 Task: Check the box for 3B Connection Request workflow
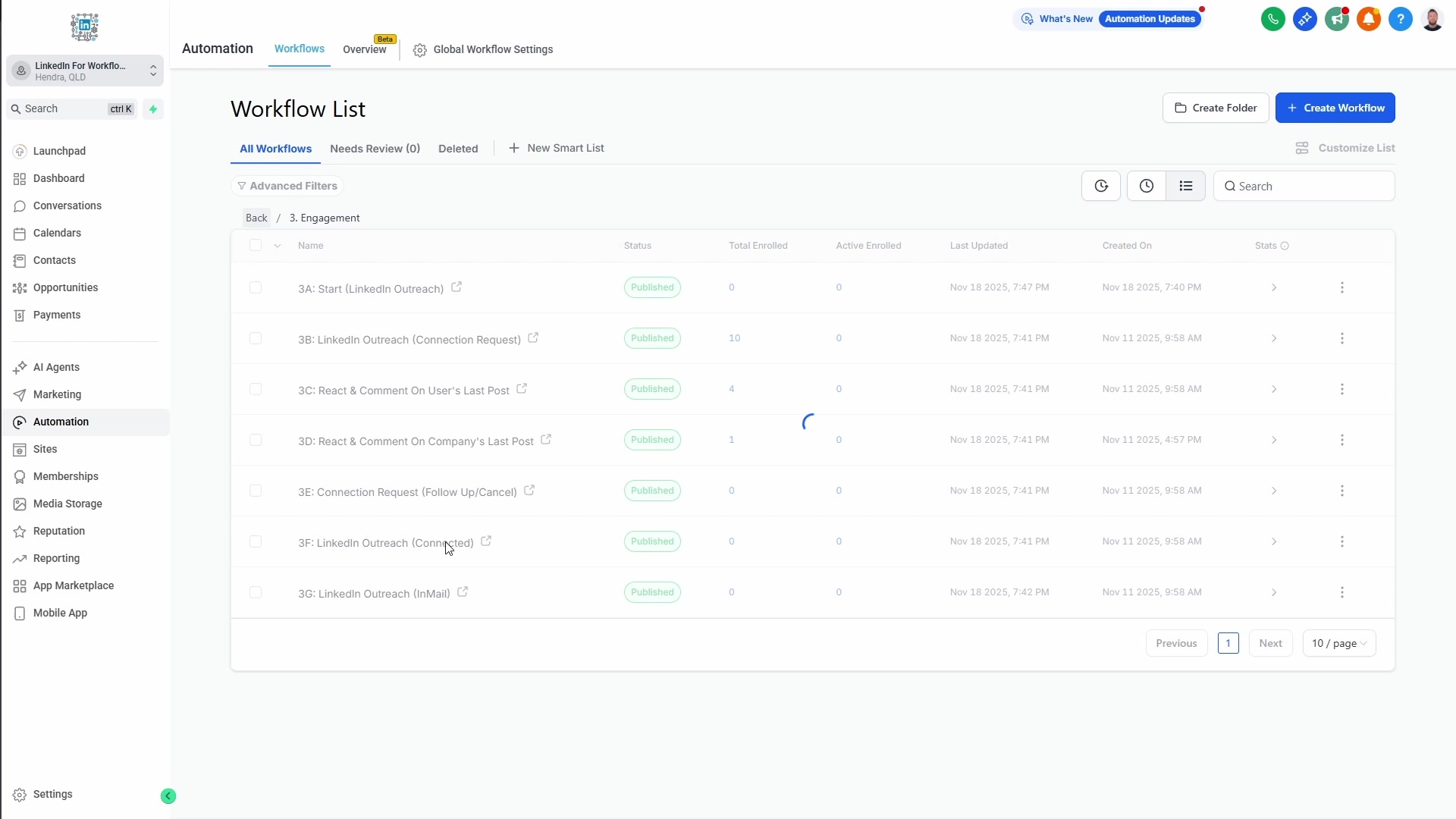(256, 338)
